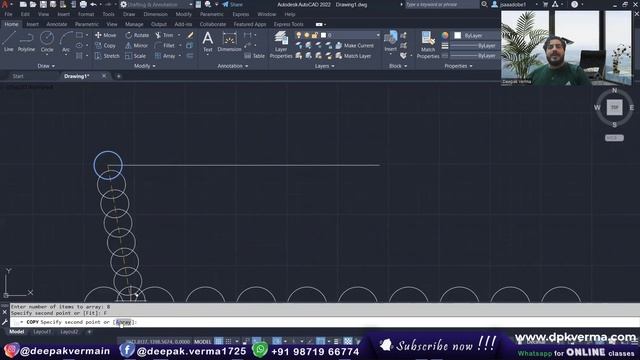Add a new layout with plus button
Screen dimensions: 640x360
tap(89, 332)
